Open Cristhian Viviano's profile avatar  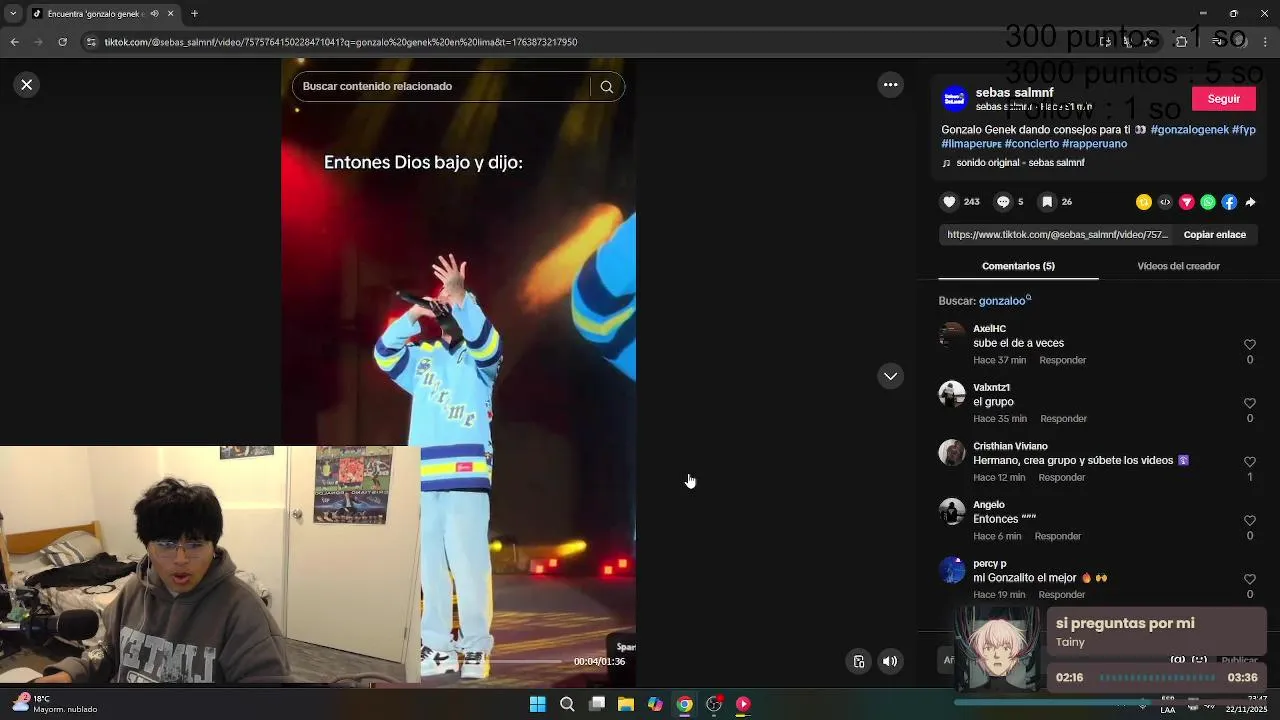pos(952,453)
